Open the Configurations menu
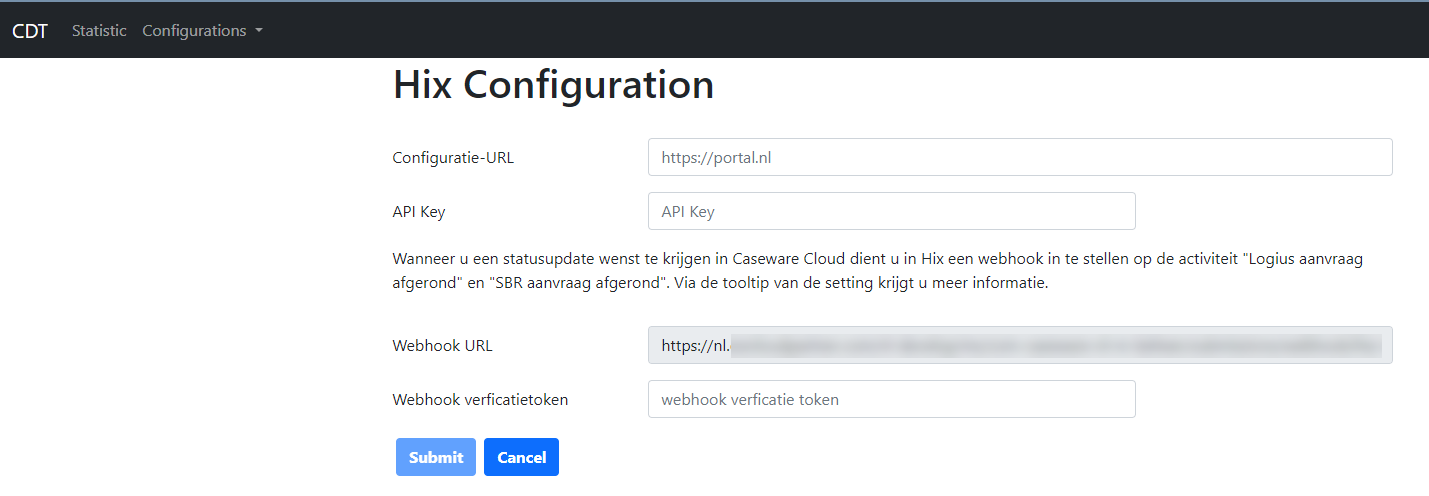The width and height of the screenshot is (1429, 496). pyautogui.click(x=202, y=30)
